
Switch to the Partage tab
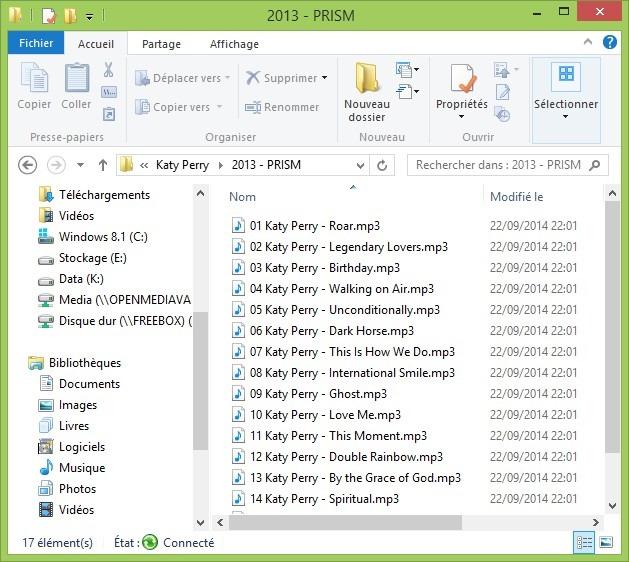pyautogui.click(x=161, y=44)
